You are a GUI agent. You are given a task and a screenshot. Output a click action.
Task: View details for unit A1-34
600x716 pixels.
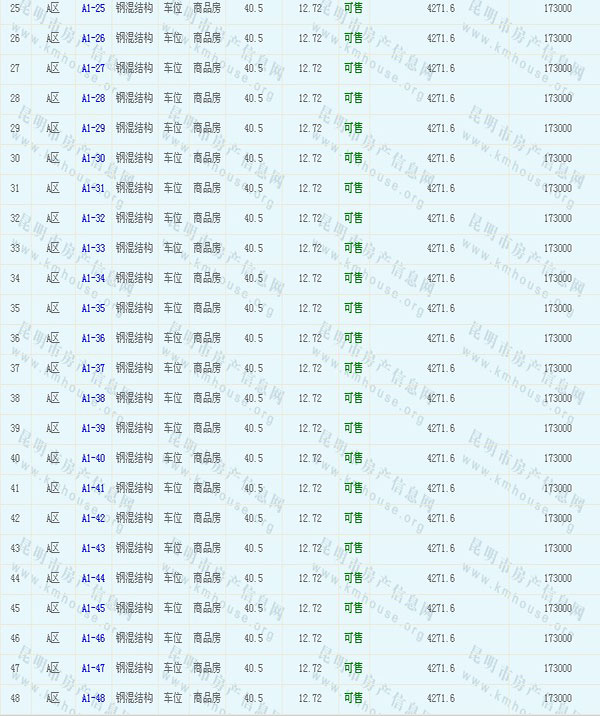(93, 278)
